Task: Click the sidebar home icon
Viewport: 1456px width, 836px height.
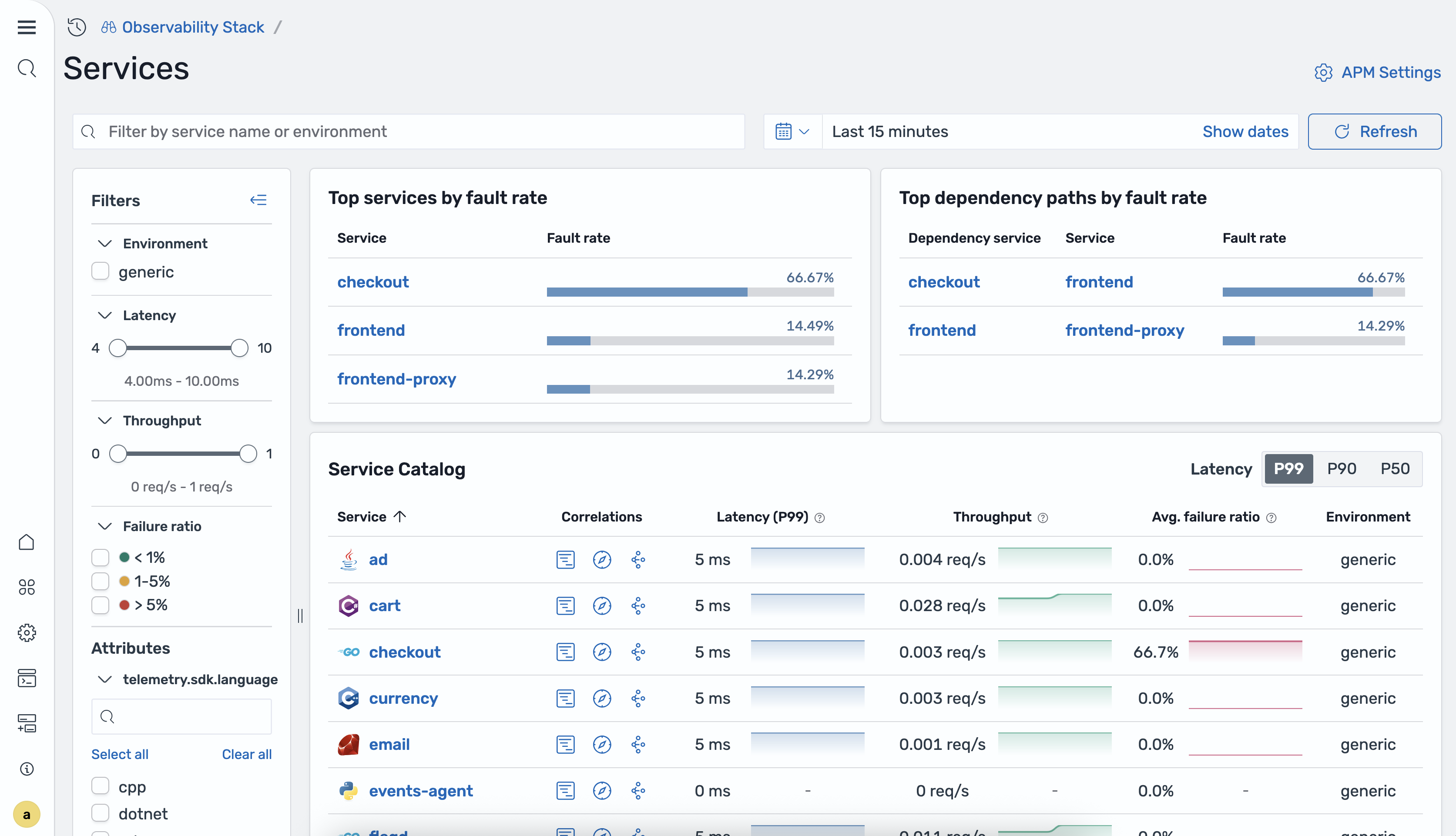Action: pos(27,542)
